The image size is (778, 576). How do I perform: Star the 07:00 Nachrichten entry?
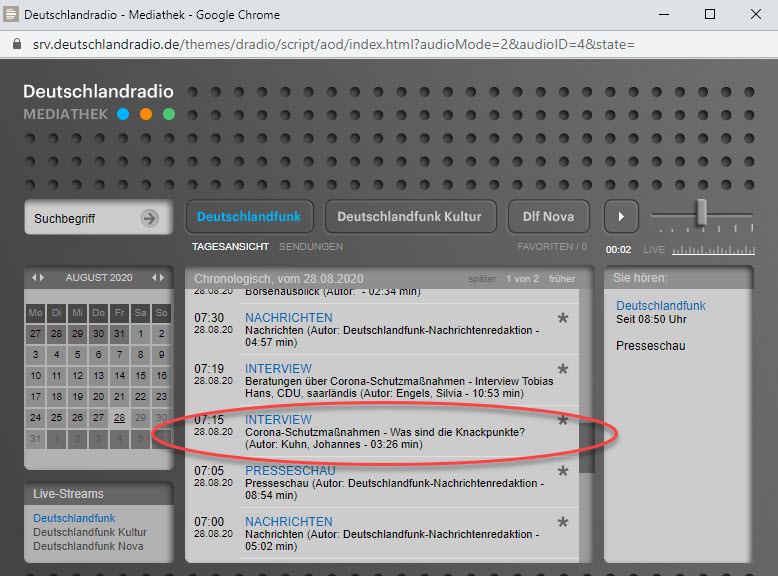pyautogui.click(x=562, y=523)
